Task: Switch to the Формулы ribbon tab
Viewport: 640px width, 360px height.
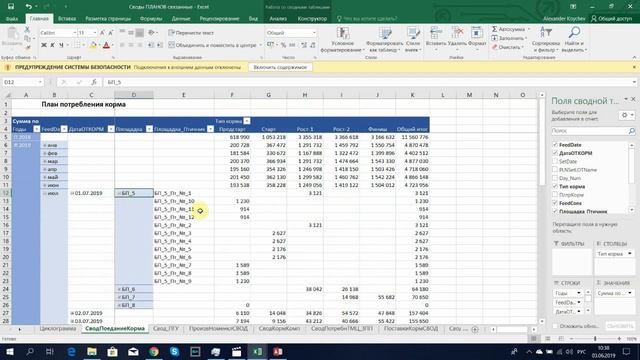Action: (x=151, y=19)
